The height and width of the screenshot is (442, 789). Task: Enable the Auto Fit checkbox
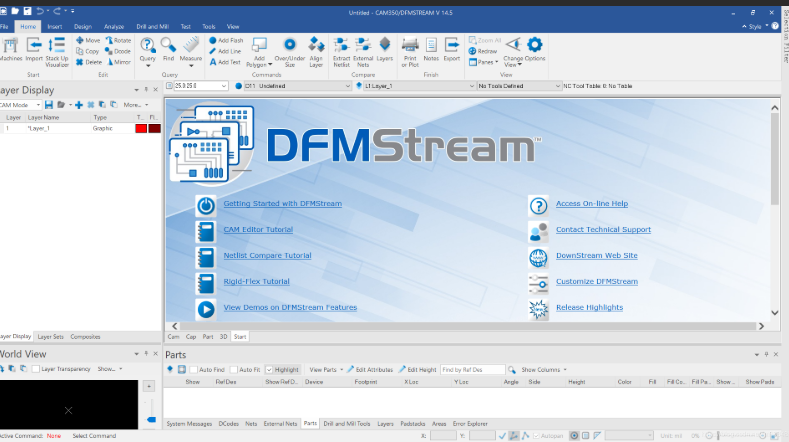point(233,370)
